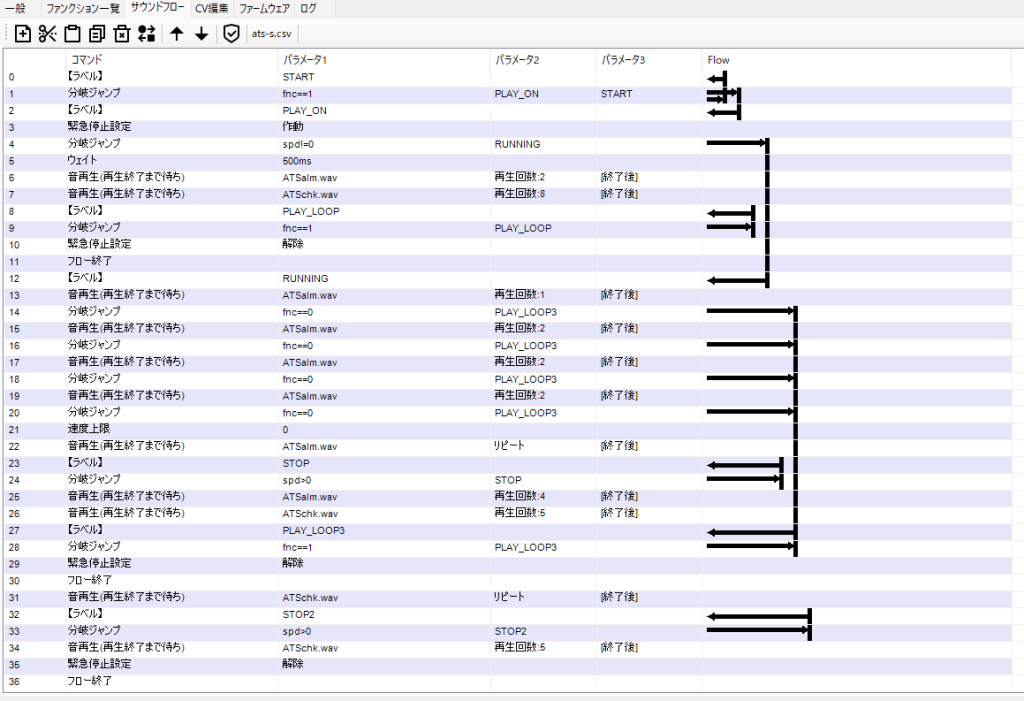Viewport: 1024px width, 701px height.
Task: Click the trash delete row icon
Action: click(122, 34)
